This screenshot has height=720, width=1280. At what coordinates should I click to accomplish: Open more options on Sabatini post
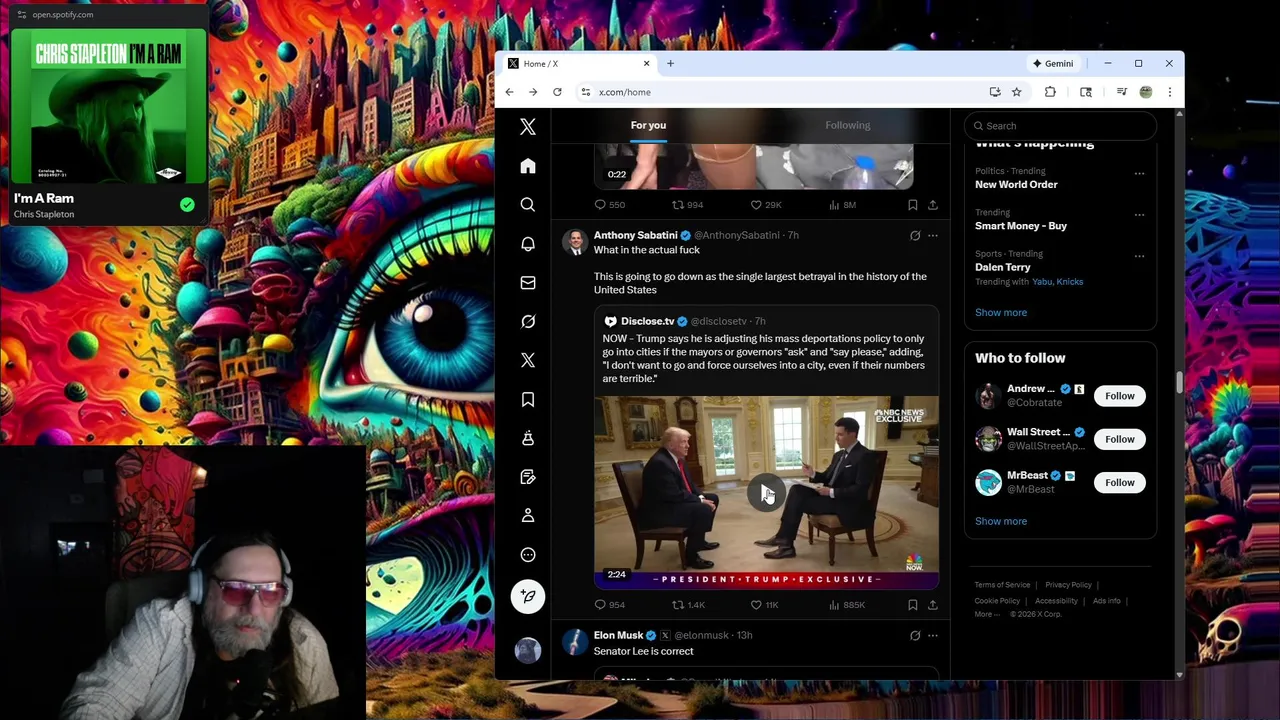[932, 236]
